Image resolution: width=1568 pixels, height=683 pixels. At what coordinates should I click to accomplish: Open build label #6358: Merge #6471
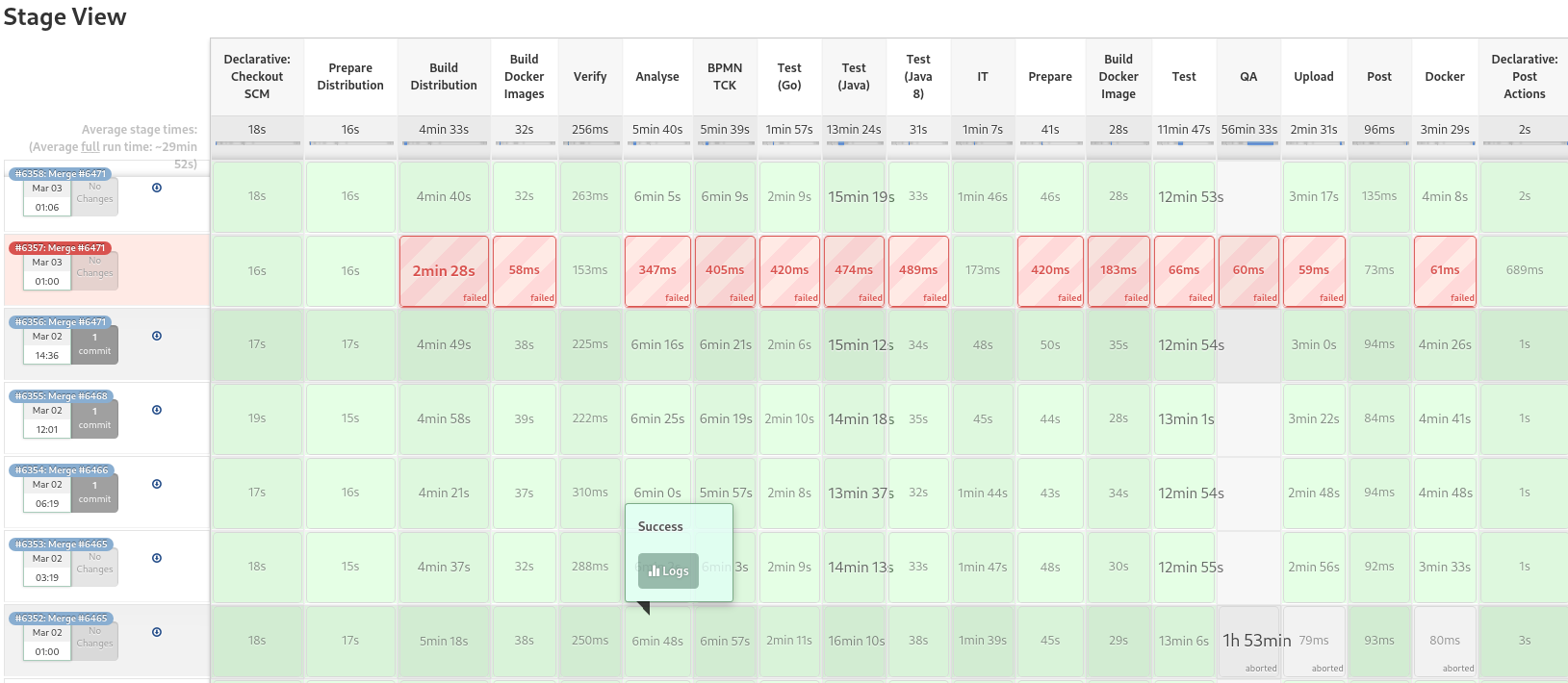[61, 174]
